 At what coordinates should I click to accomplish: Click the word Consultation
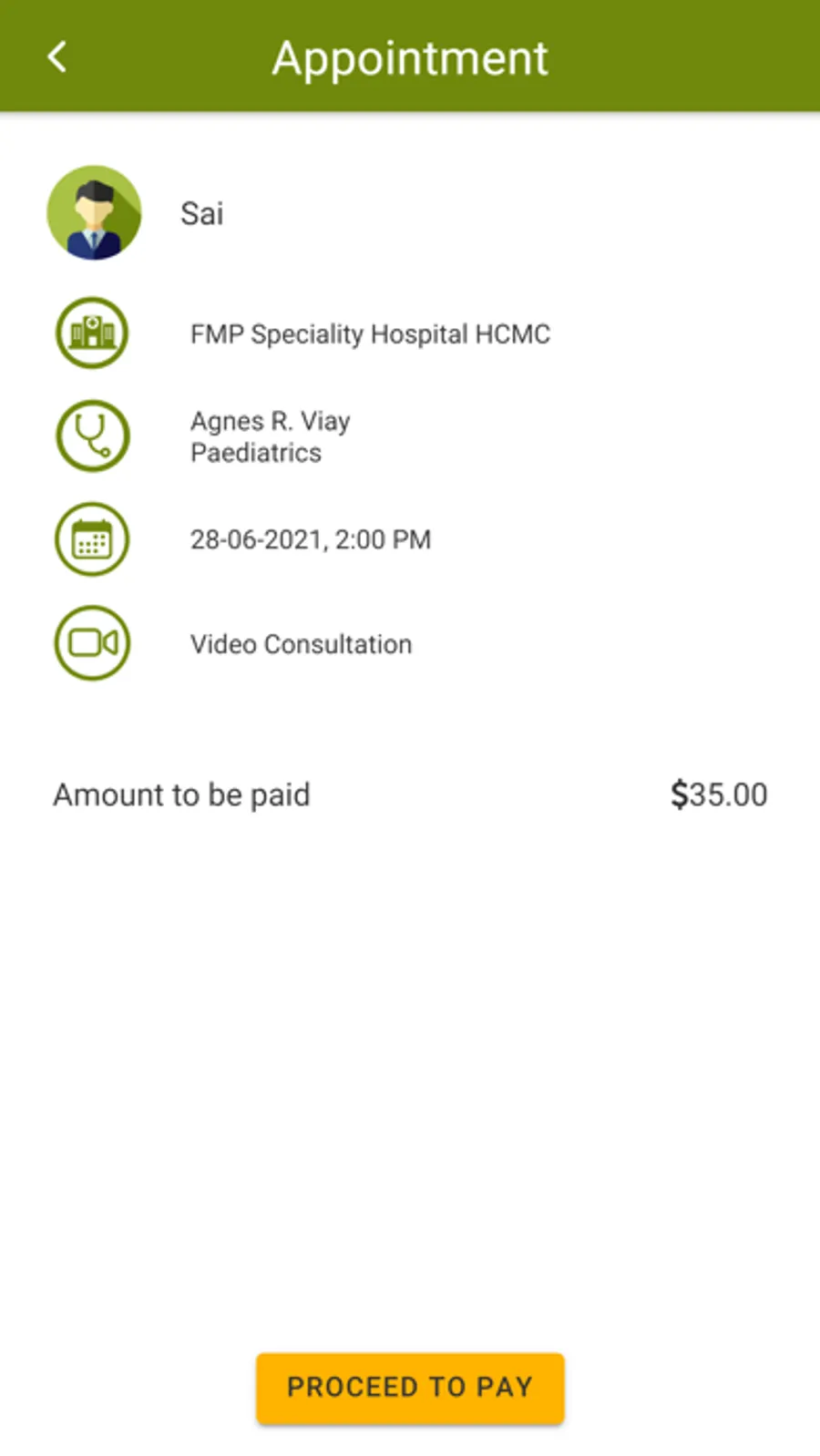tap(338, 644)
